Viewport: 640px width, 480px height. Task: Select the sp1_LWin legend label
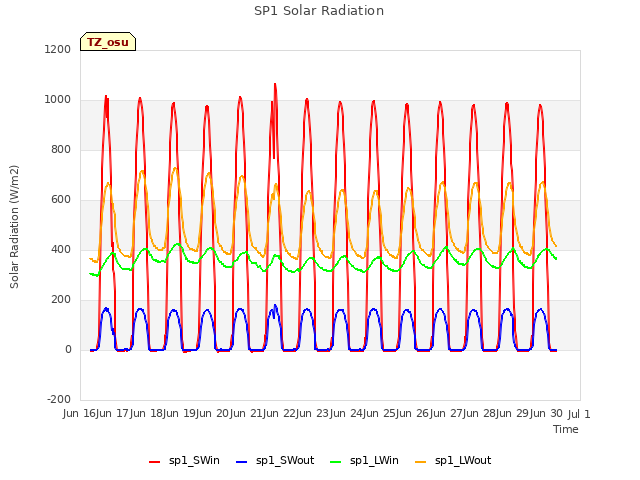click(x=374, y=460)
